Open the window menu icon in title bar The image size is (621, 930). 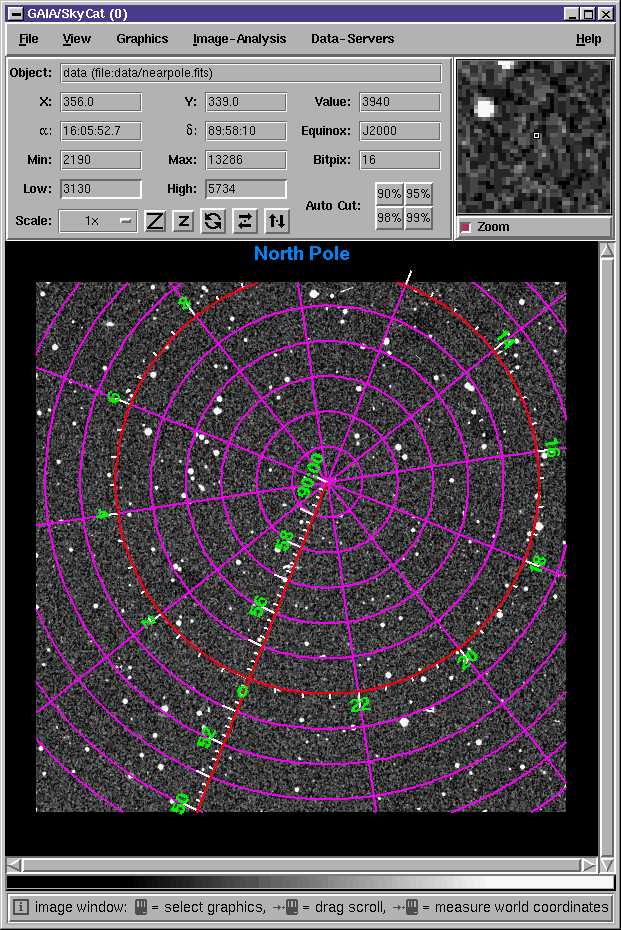[x=15, y=14]
